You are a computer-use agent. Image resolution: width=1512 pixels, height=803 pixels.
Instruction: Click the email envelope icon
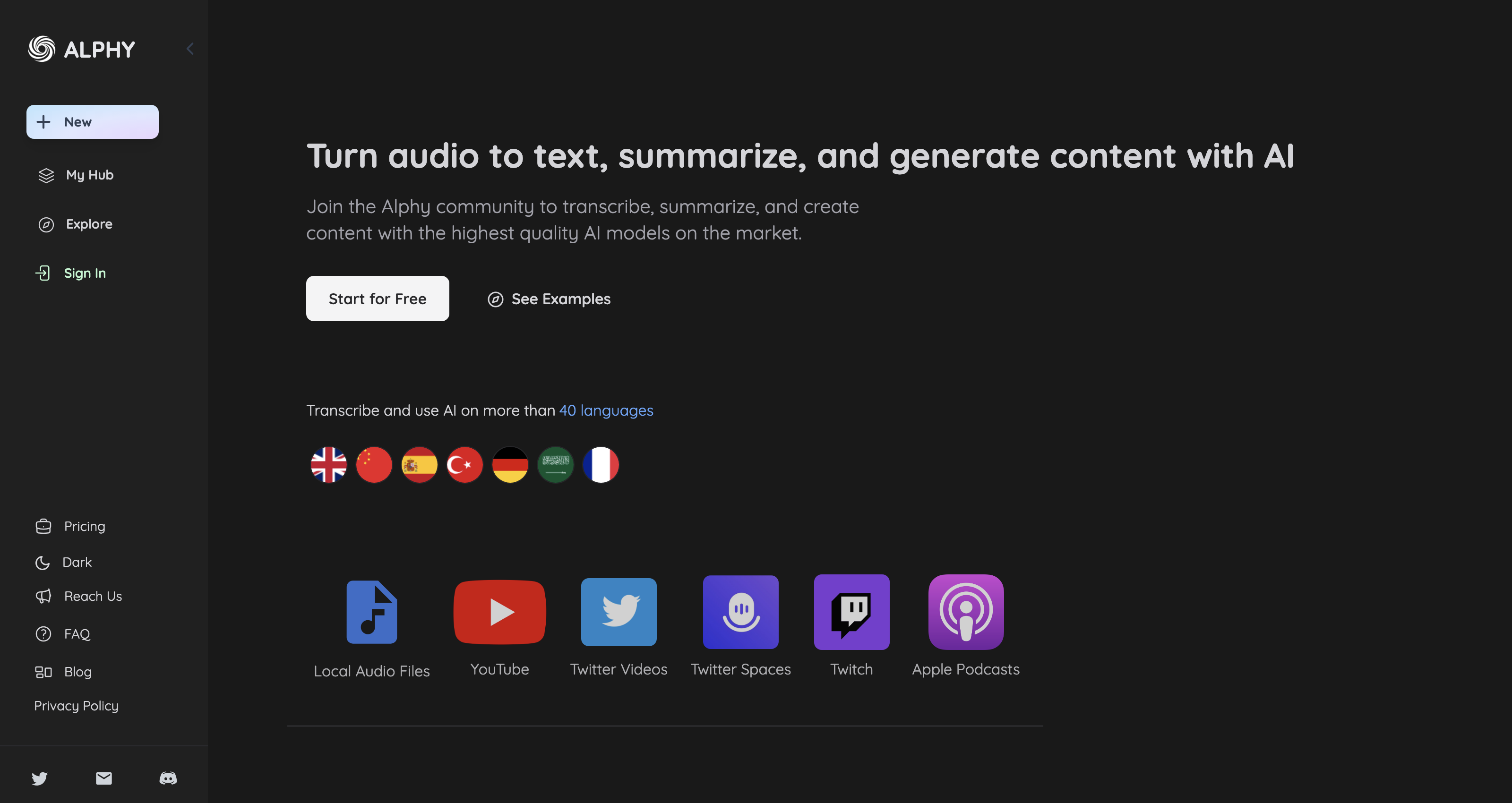point(104,778)
